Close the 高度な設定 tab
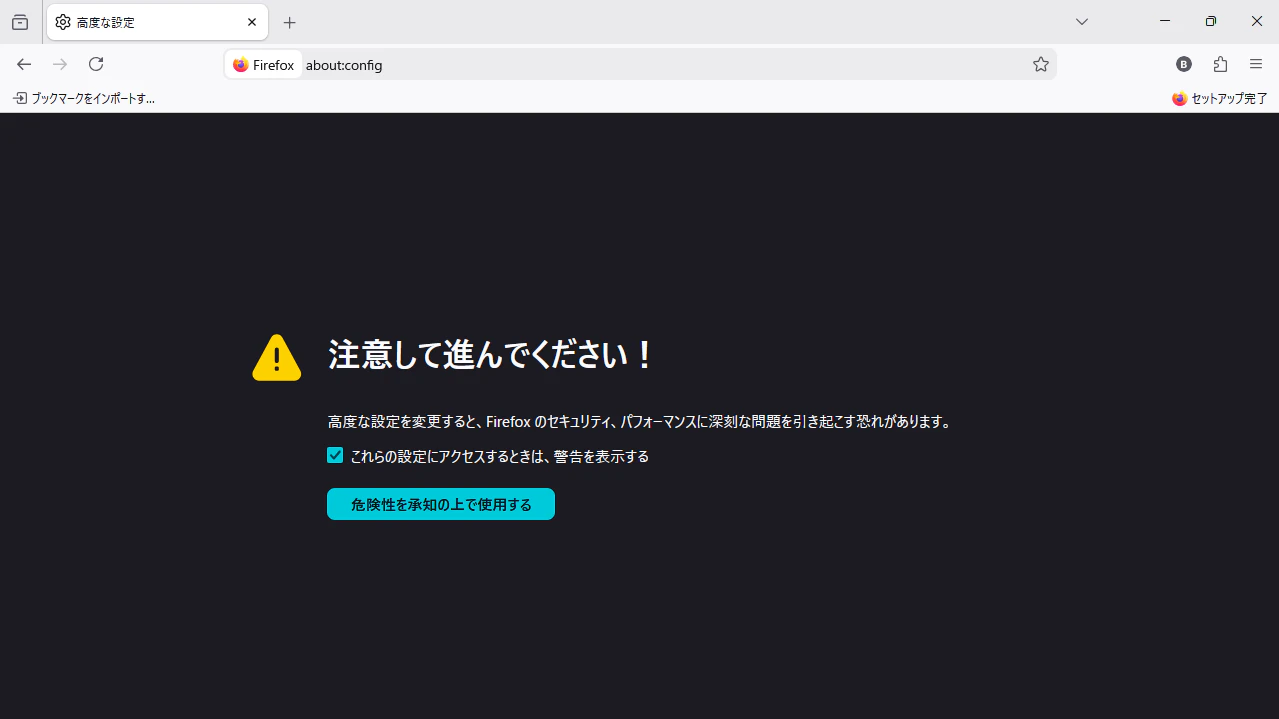 click(x=252, y=22)
